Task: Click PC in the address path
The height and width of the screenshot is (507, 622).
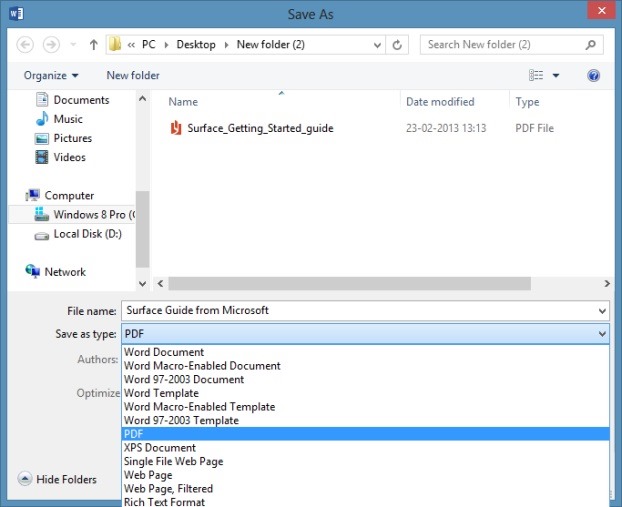Action: click(x=149, y=44)
